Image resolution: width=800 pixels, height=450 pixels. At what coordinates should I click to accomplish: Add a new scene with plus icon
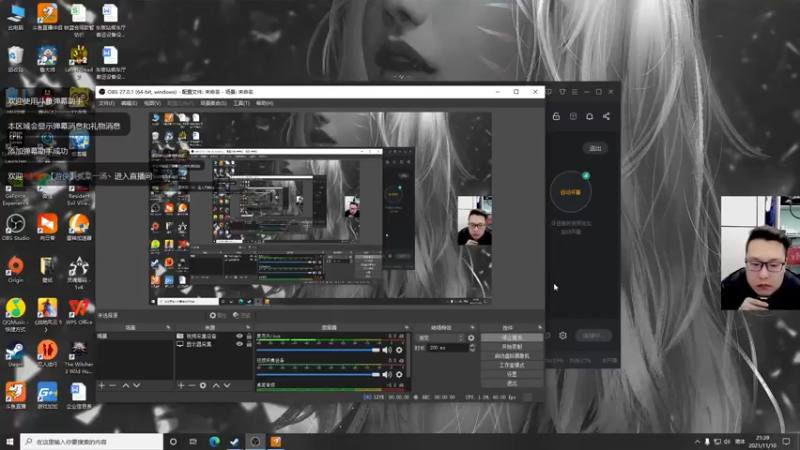click(x=102, y=385)
